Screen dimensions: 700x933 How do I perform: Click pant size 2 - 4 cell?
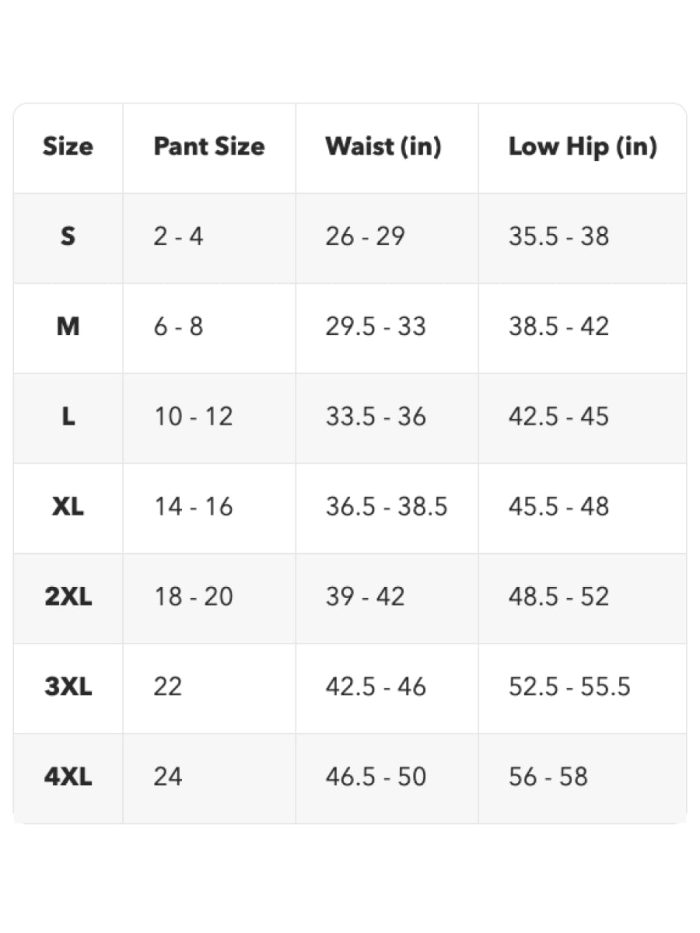(x=178, y=236)
